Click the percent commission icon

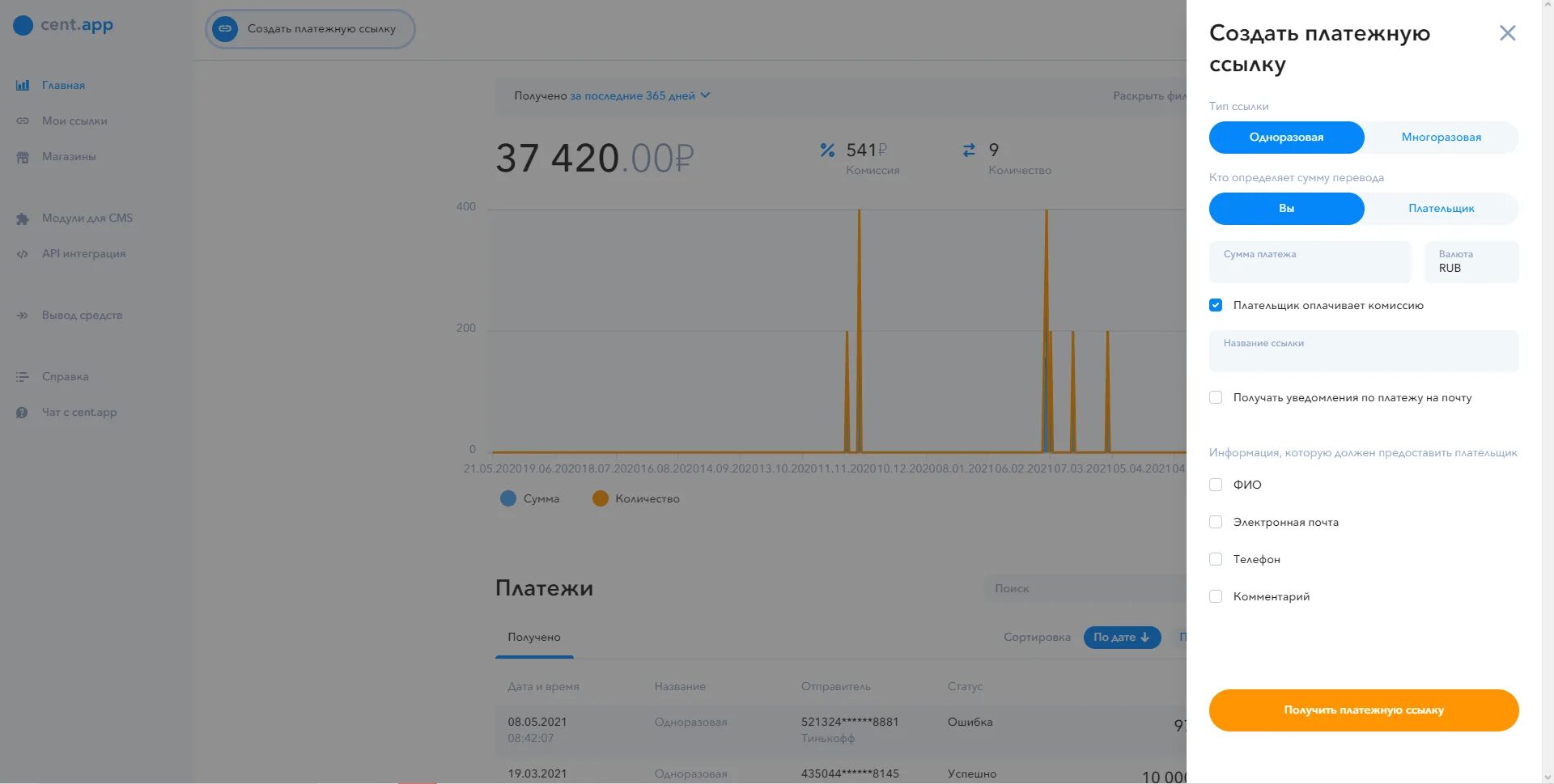827,150
